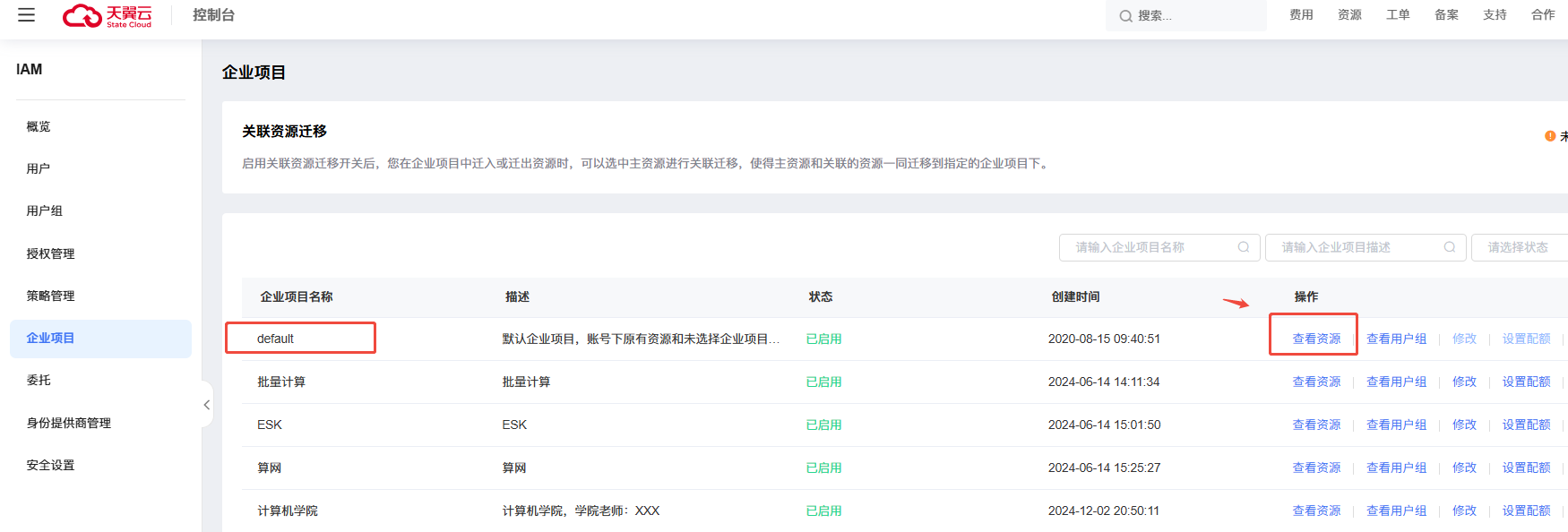Open the 工单 menu

click(1398, 15)
